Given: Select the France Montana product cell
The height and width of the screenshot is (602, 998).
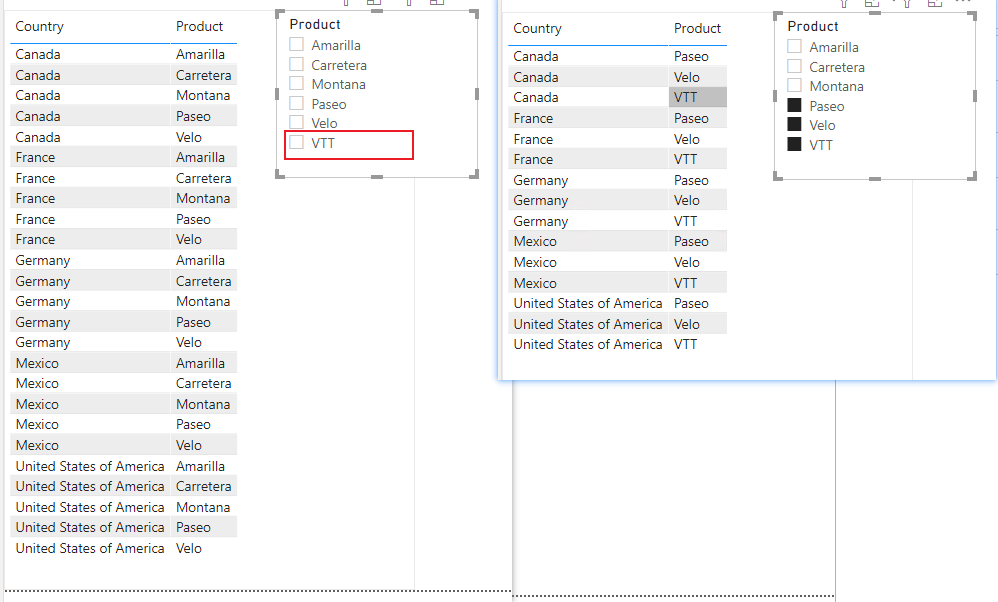Looking at the screenshot, I should click(204, 199).
